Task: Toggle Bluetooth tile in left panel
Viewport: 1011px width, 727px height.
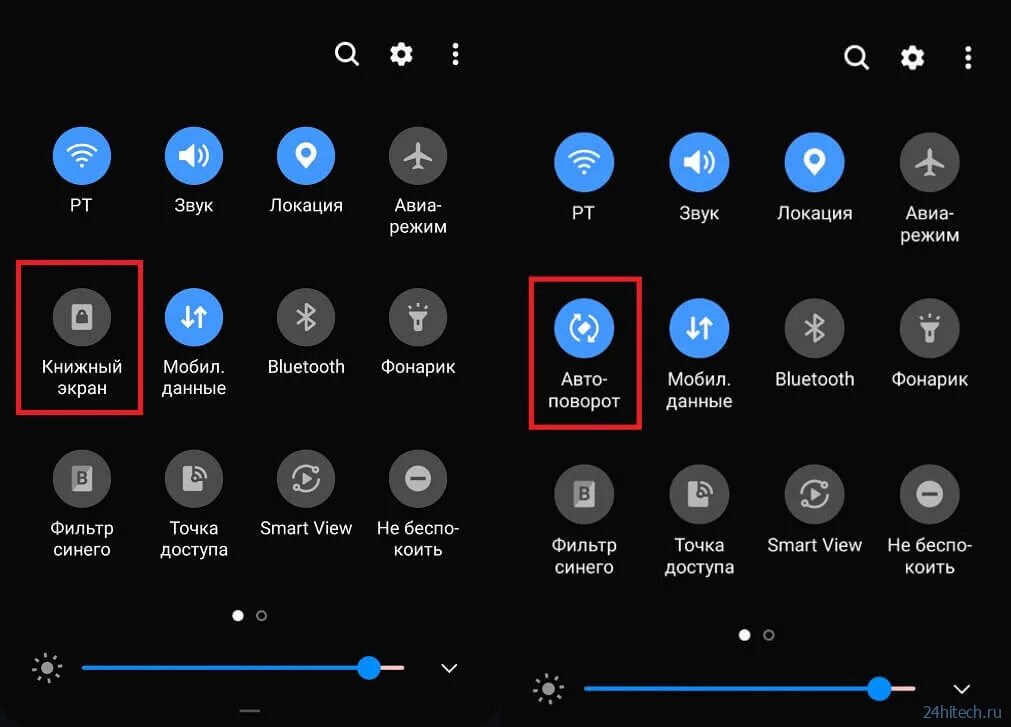Action: pyautogui.click(x=306, y=317)
